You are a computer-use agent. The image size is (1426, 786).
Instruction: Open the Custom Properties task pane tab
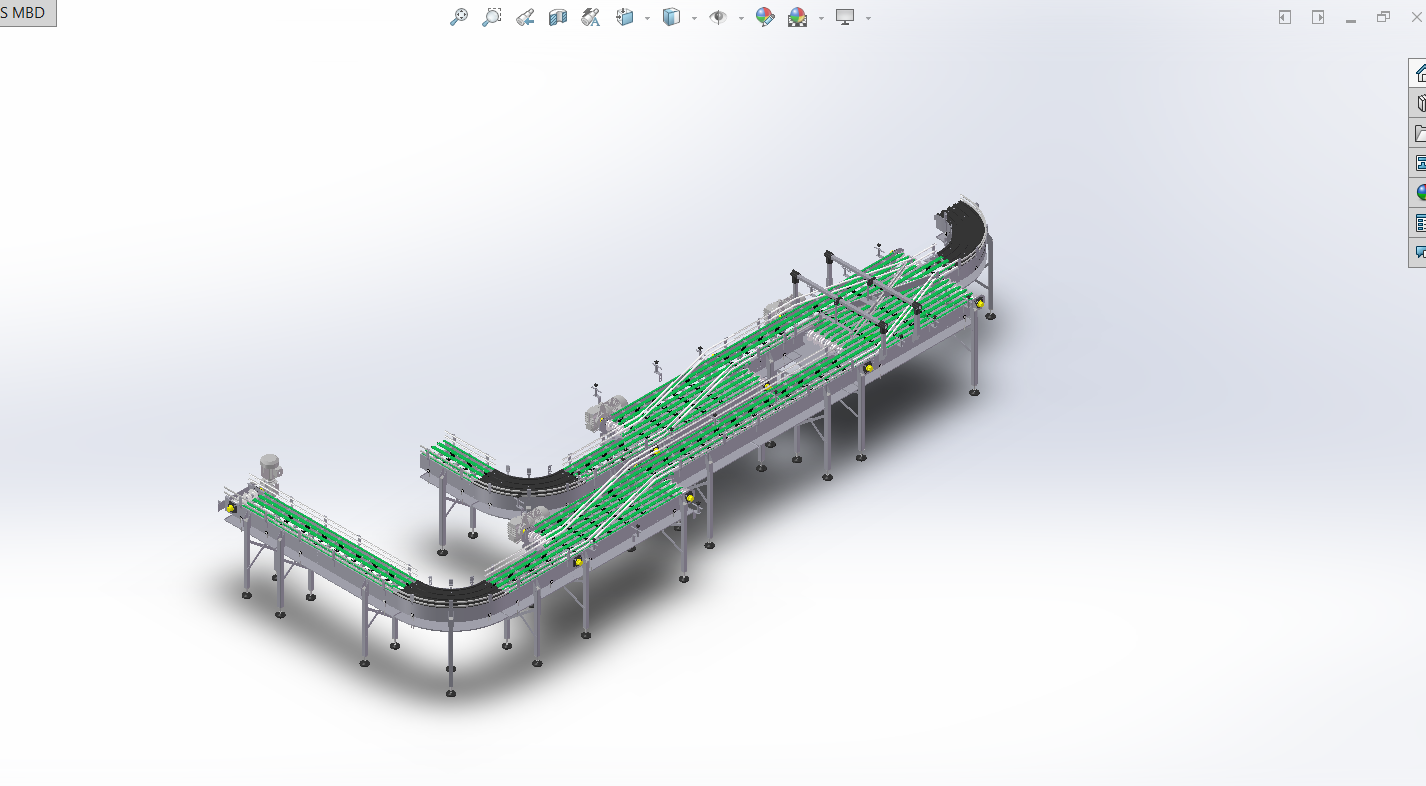click(1418, 223)
